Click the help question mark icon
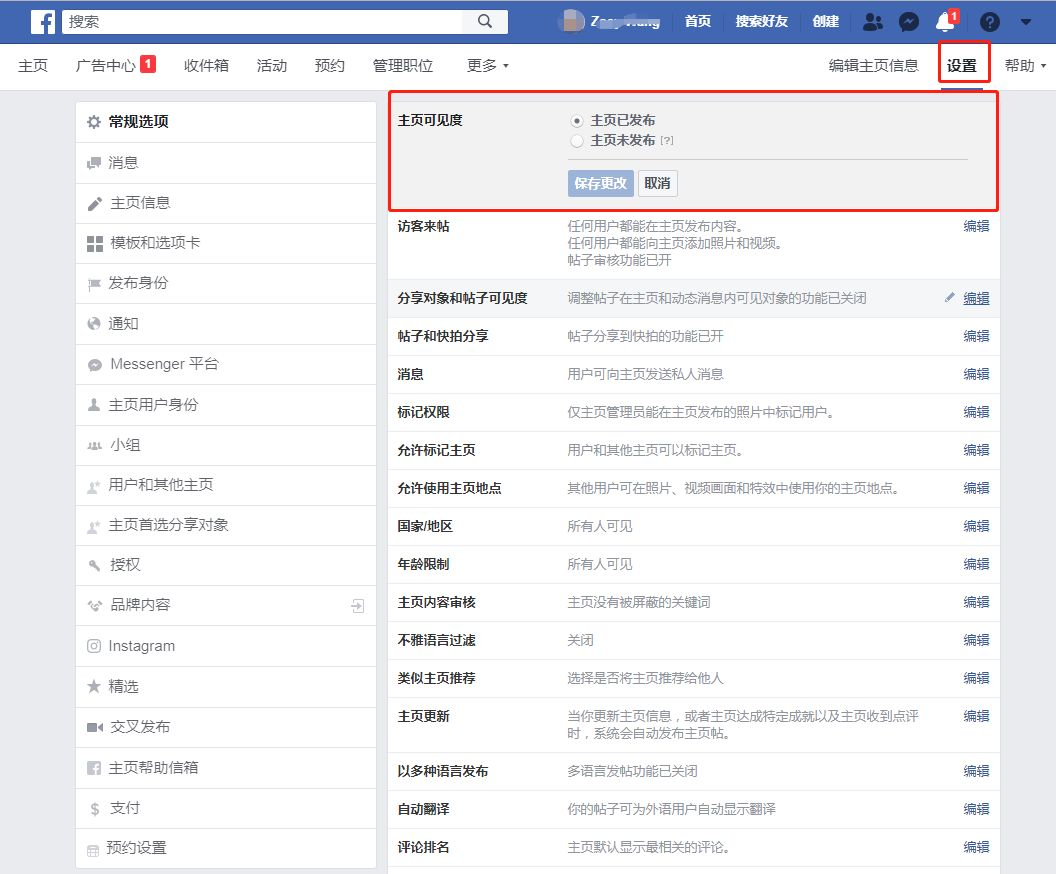 [989, 22]
